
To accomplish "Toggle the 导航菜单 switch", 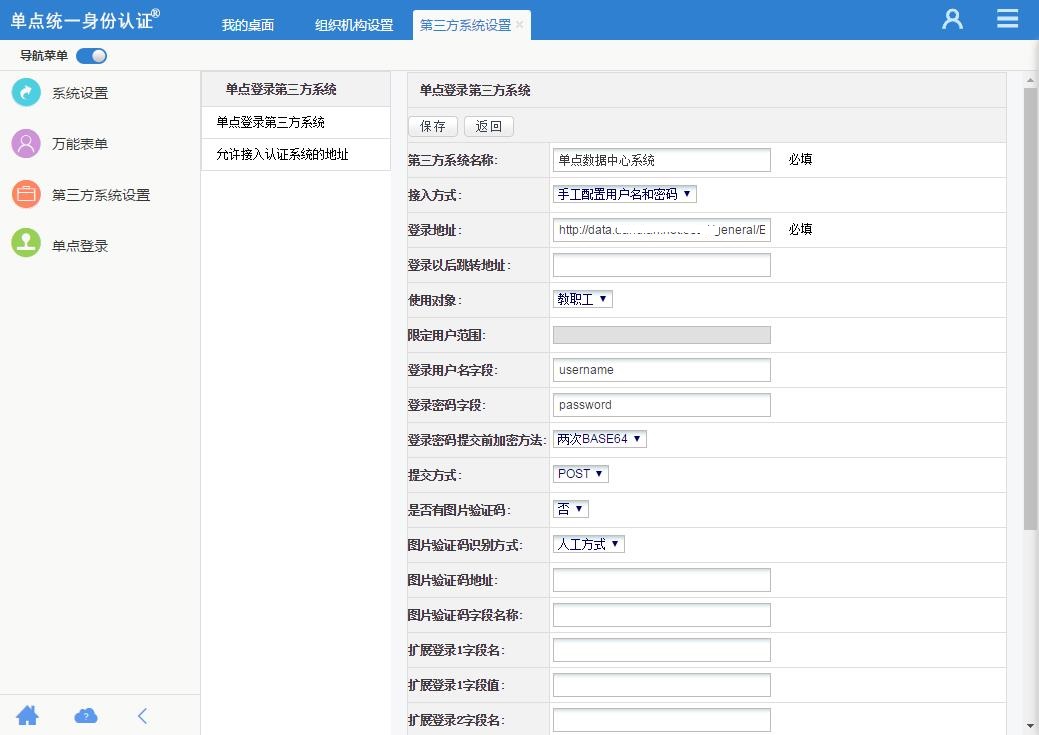I will click(91, 56).
